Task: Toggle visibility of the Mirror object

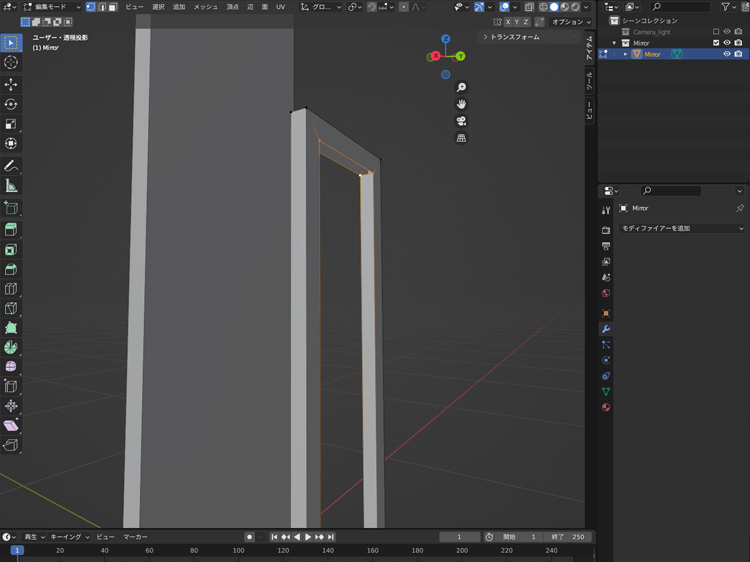Action: coord(727,54)
